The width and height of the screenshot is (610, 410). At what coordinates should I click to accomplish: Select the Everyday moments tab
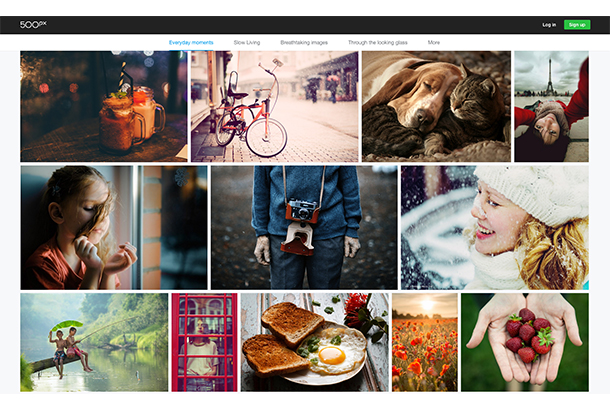tap(191, 43)
